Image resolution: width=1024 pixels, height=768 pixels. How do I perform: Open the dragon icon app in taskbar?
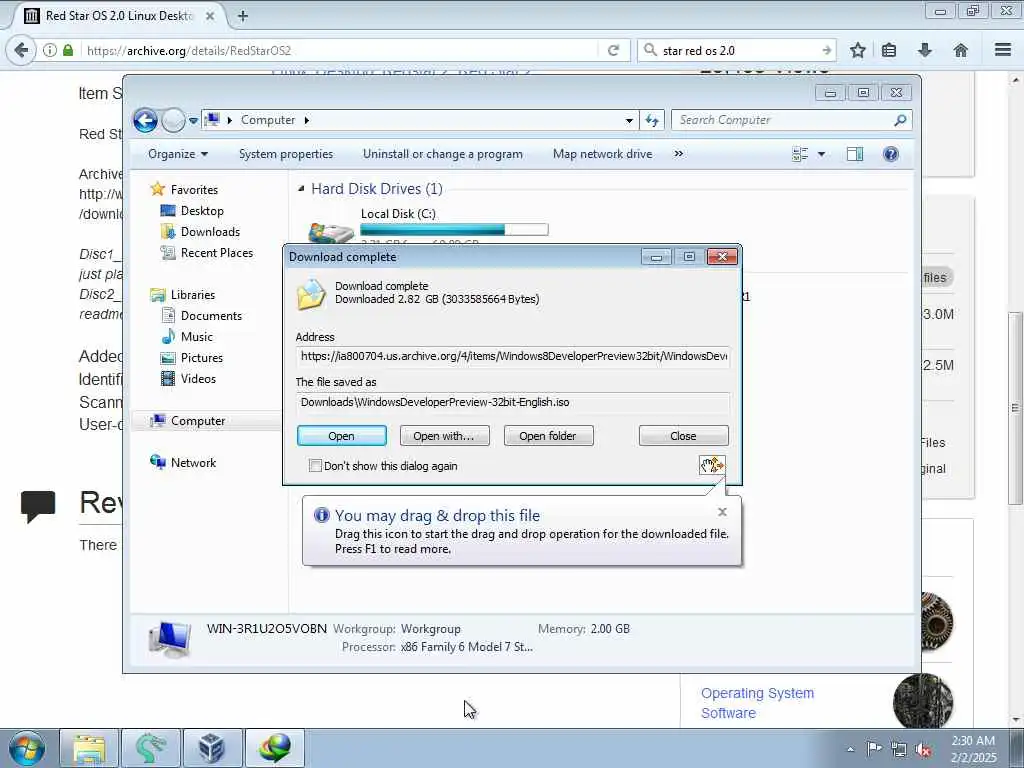[150, 748]
